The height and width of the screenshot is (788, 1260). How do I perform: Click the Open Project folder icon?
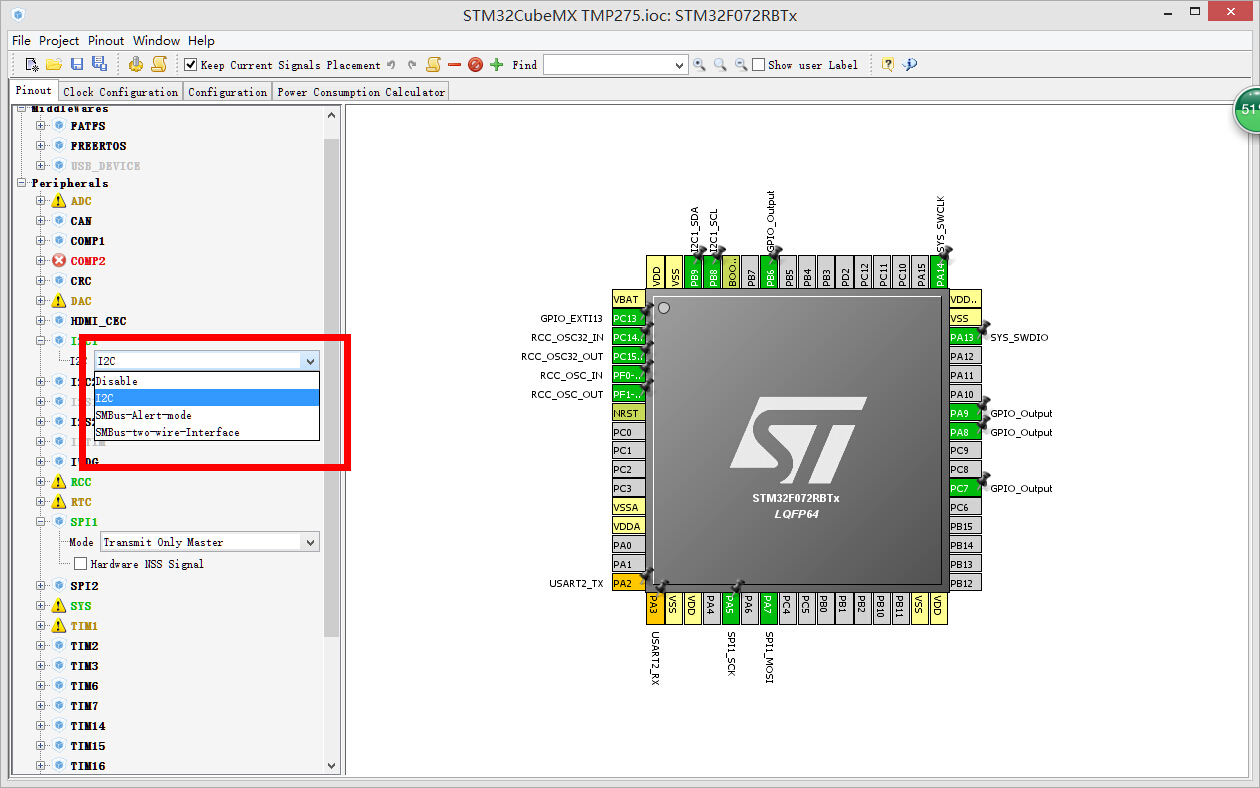[54, 64]
